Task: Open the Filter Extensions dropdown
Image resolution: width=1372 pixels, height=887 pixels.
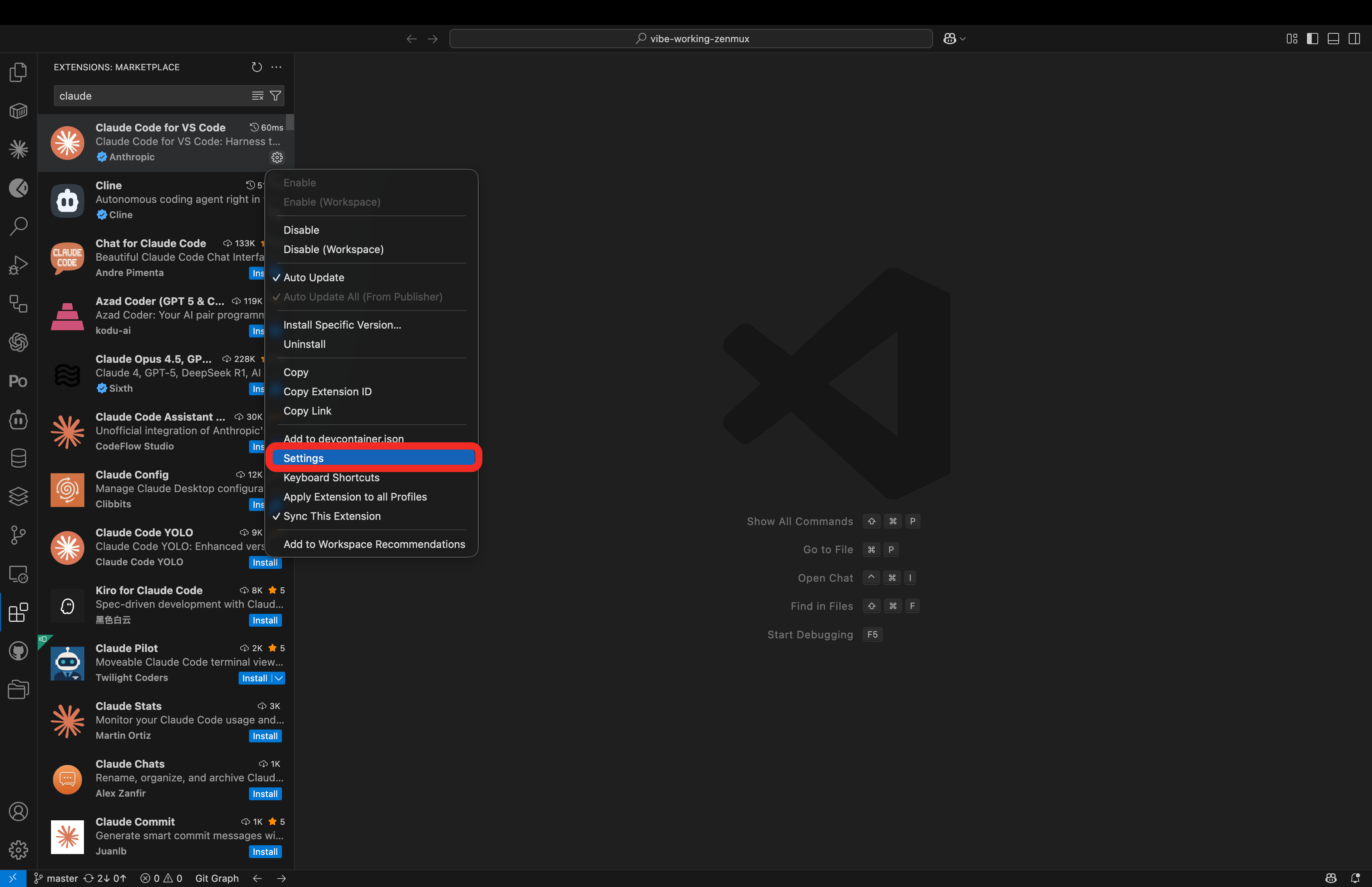Action: click(276, 96)
